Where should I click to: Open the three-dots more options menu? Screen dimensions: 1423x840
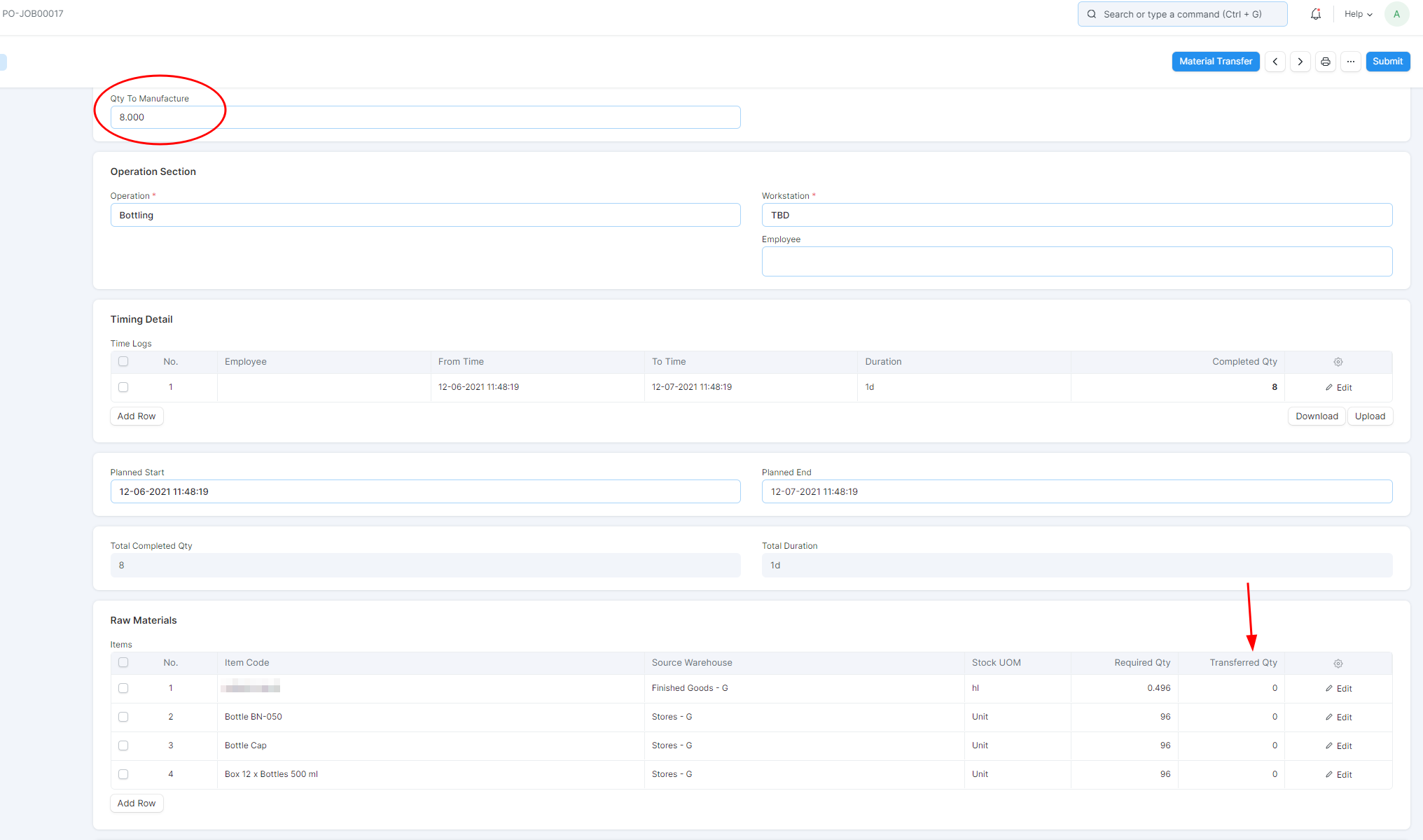pos(1350,62)
